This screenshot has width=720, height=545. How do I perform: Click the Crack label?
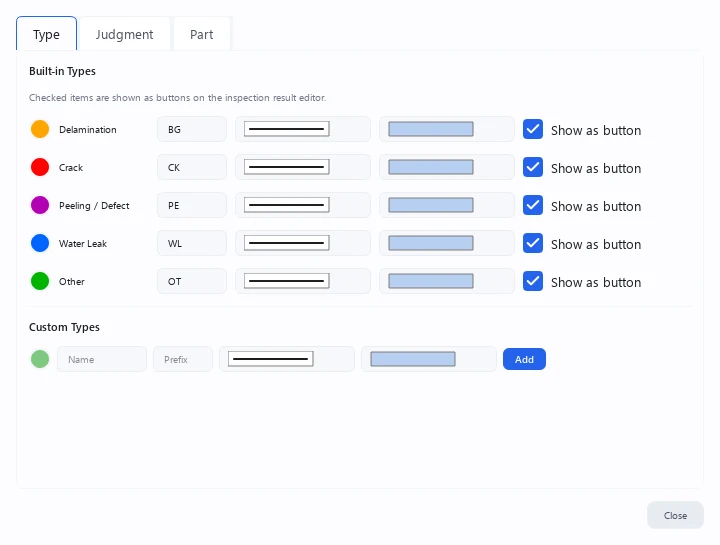pos(71,168)
